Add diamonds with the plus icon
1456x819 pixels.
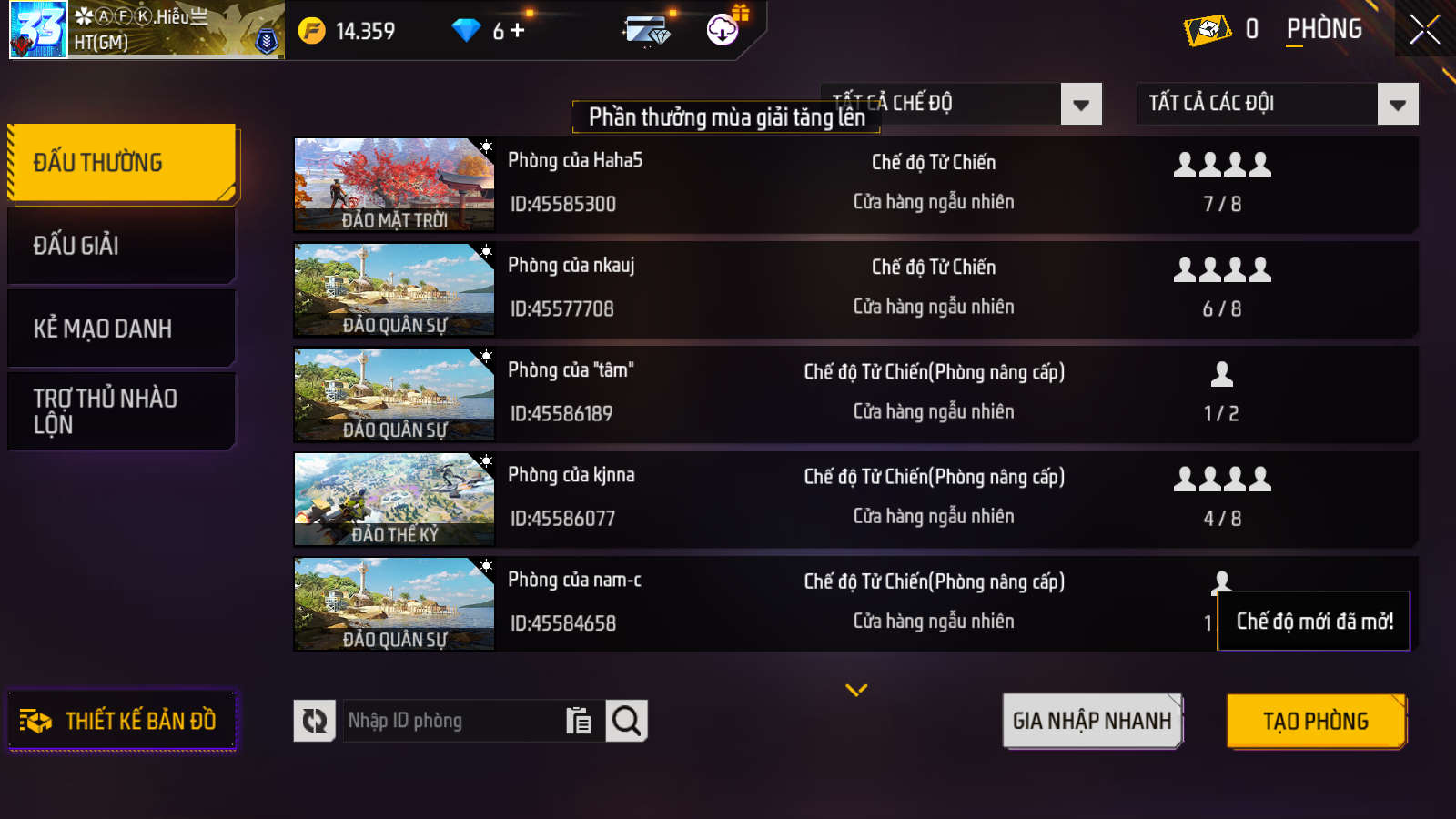coord(518,31)
